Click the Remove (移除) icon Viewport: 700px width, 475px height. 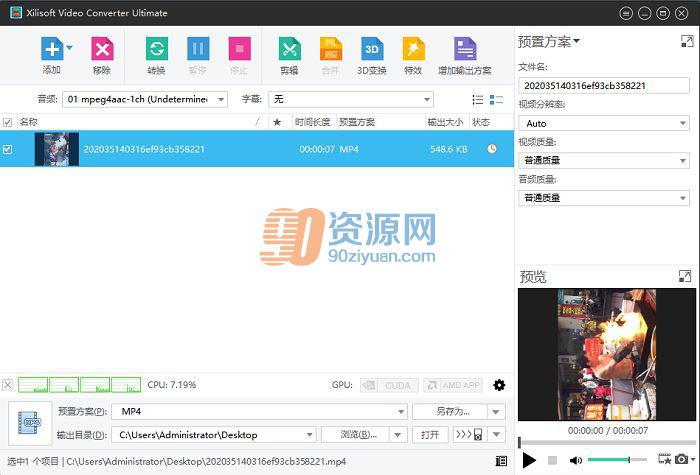102,49
